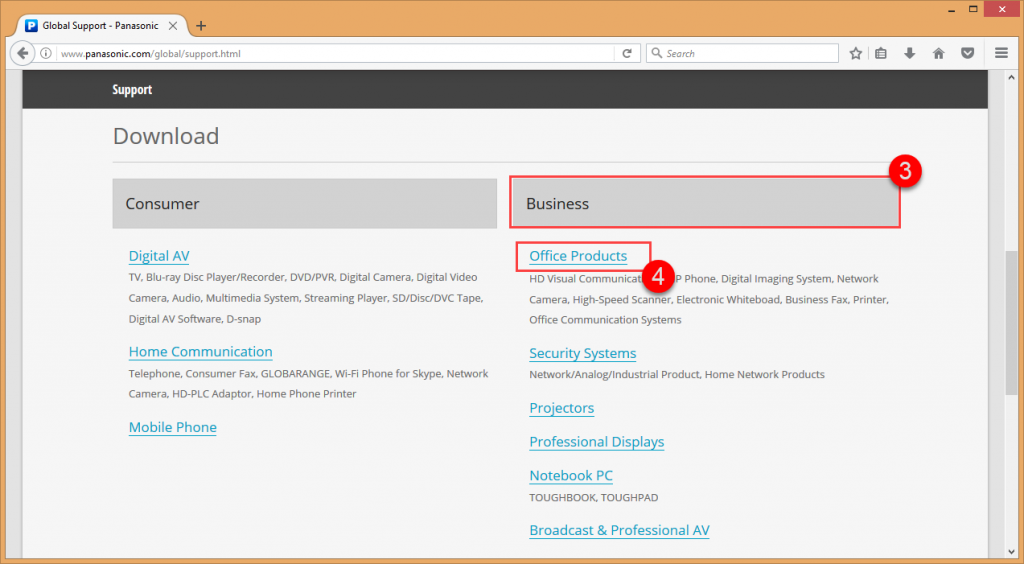Go back with the browser back arrow
Viewport: 1024px width, 564px height.
tap(23, 54)
